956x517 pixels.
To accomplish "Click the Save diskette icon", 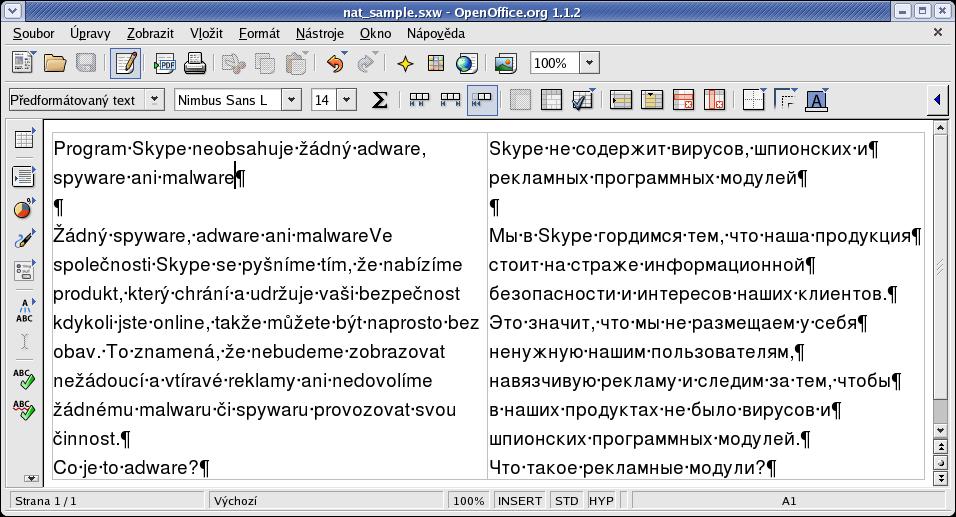I will pyautogui.click(x=85, y=63).
